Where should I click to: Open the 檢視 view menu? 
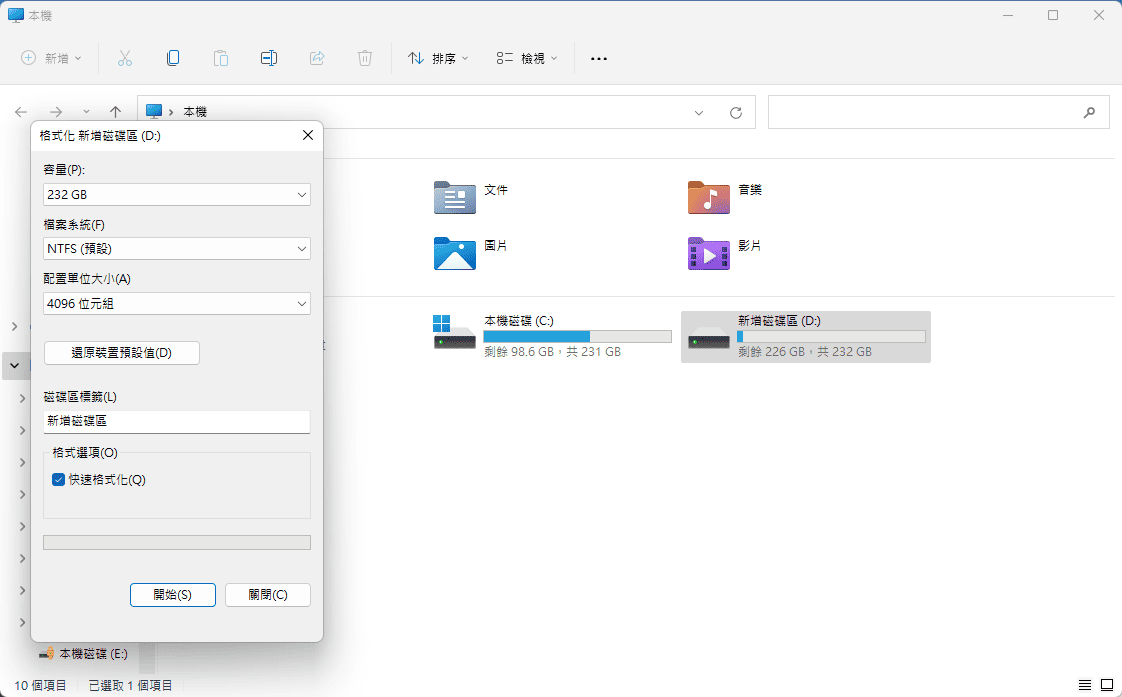(527, 58)
